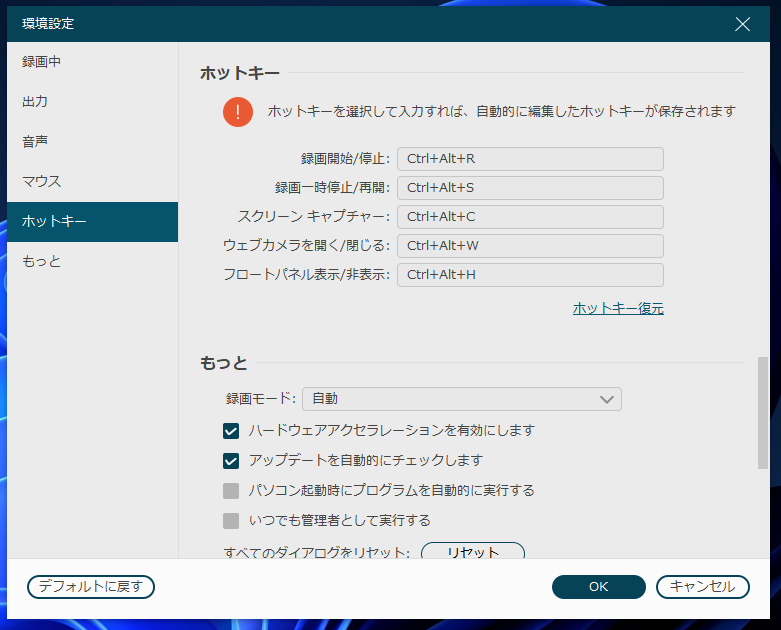Select the ウェブカメラを開く/閉じる hotkey field

pos(530,246)
